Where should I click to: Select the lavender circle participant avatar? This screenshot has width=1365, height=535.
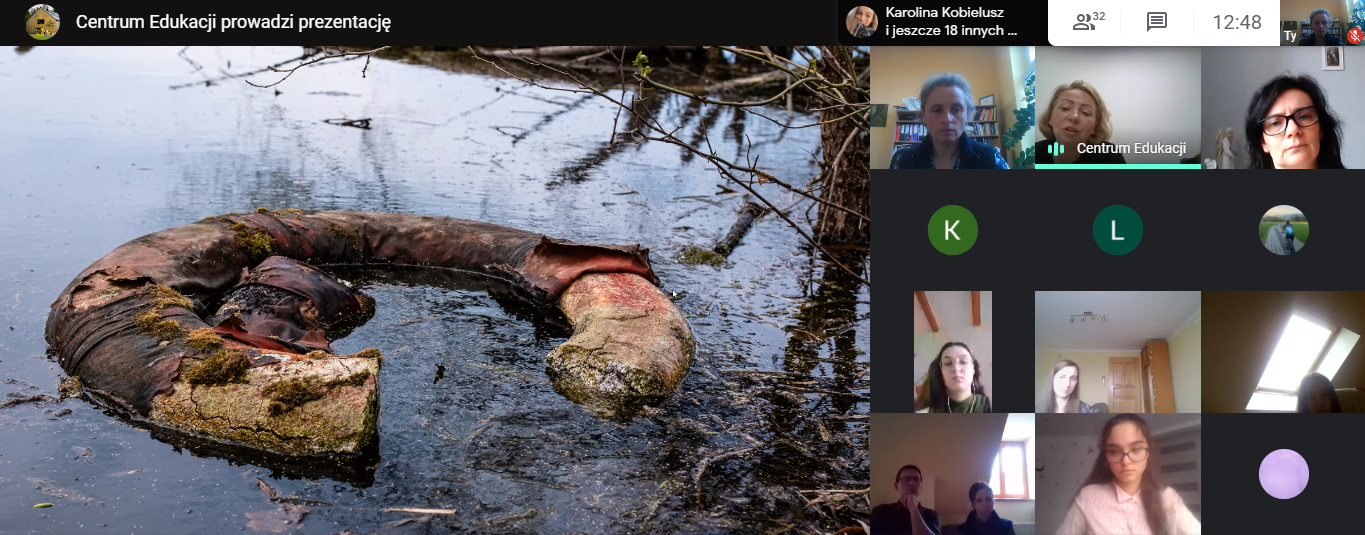click(x=1283, y=474)
